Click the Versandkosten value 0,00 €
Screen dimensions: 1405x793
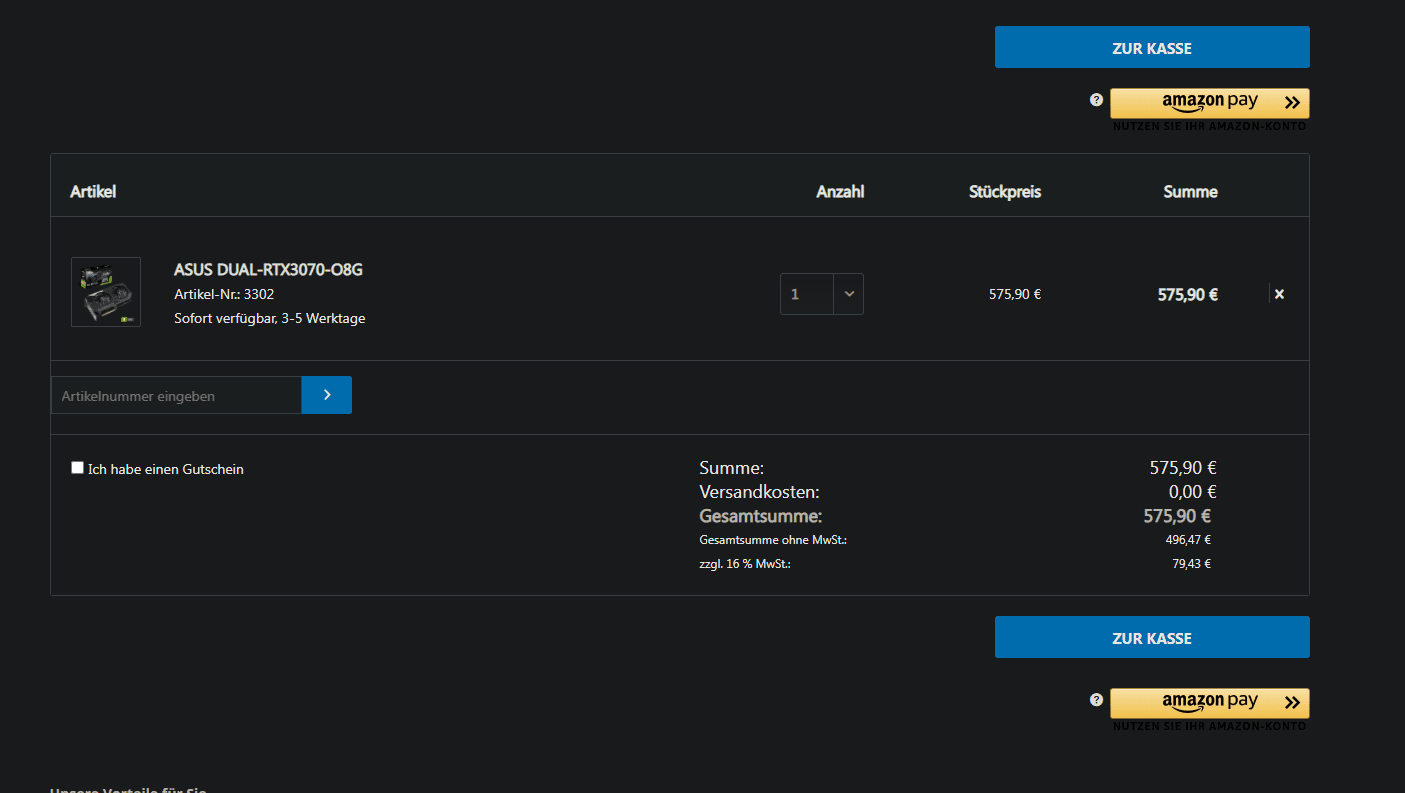1192,492
